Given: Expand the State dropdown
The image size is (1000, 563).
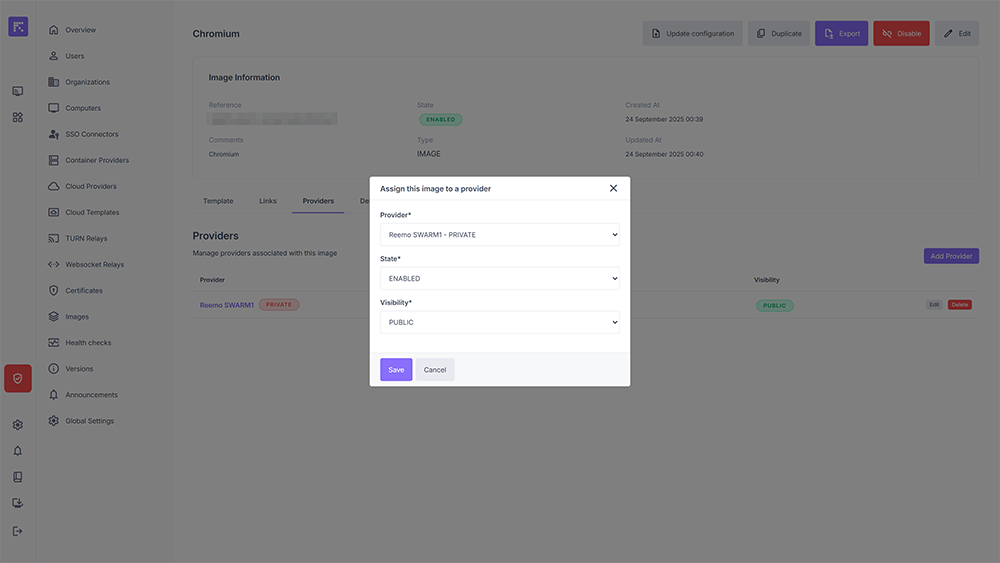Looking at the screenshot, I should point(499,279).
